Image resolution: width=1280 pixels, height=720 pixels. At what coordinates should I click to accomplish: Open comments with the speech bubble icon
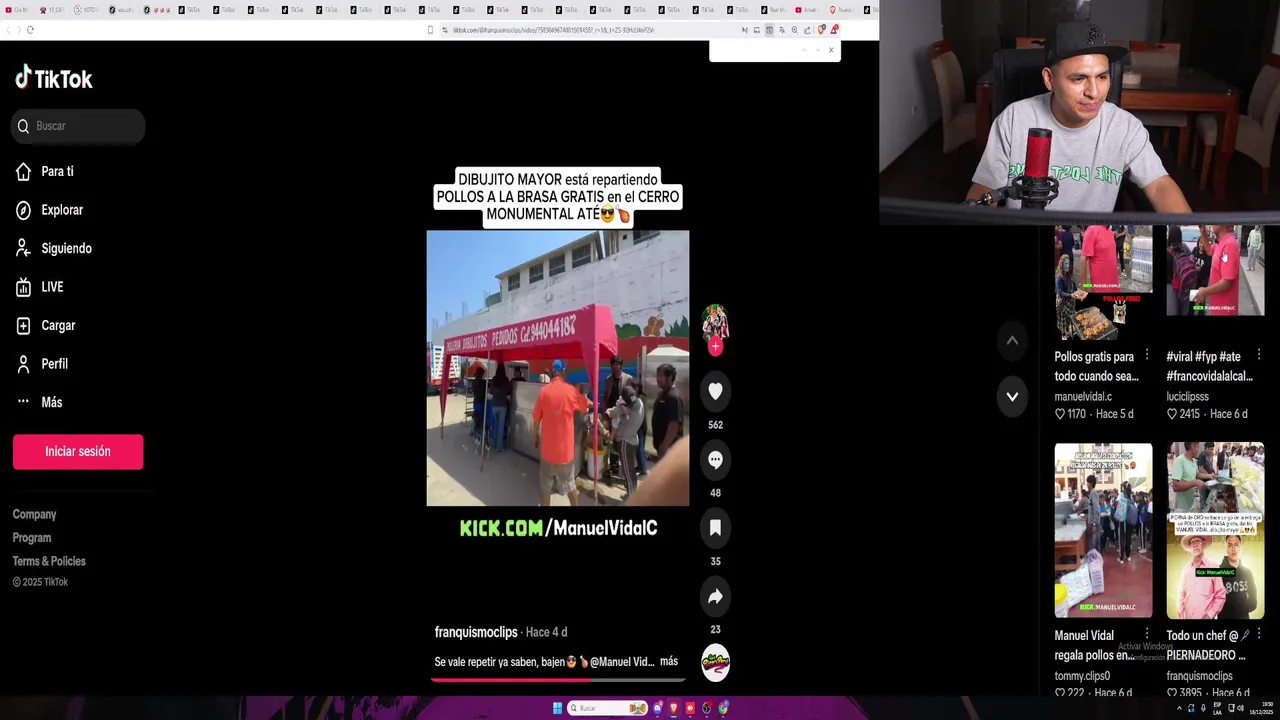(715, 460)
